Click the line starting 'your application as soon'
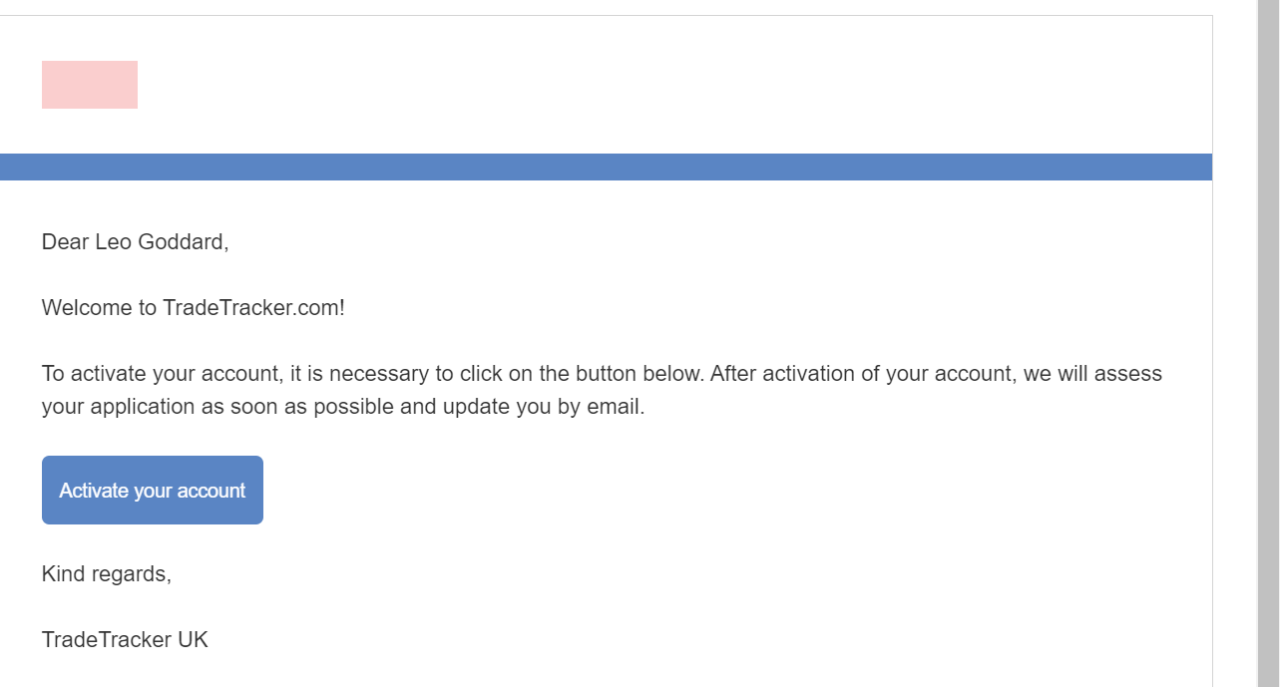This screenshot has height=687, width=1280. coord(343,408)
